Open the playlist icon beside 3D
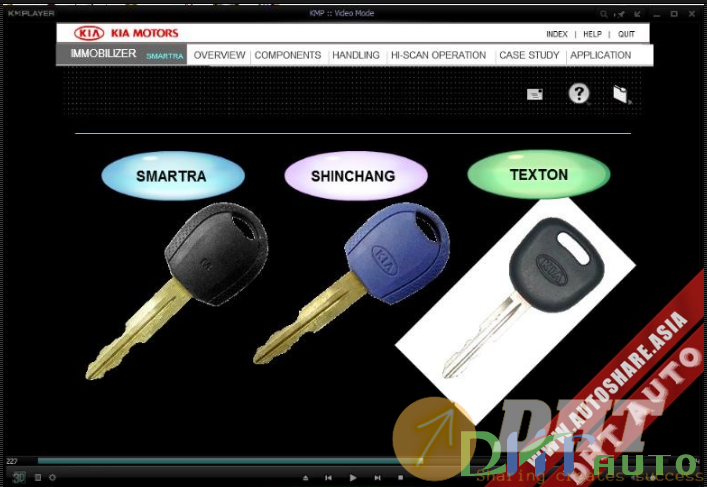The width and height of the screenshot is (707, 487). tap(38, 477)
